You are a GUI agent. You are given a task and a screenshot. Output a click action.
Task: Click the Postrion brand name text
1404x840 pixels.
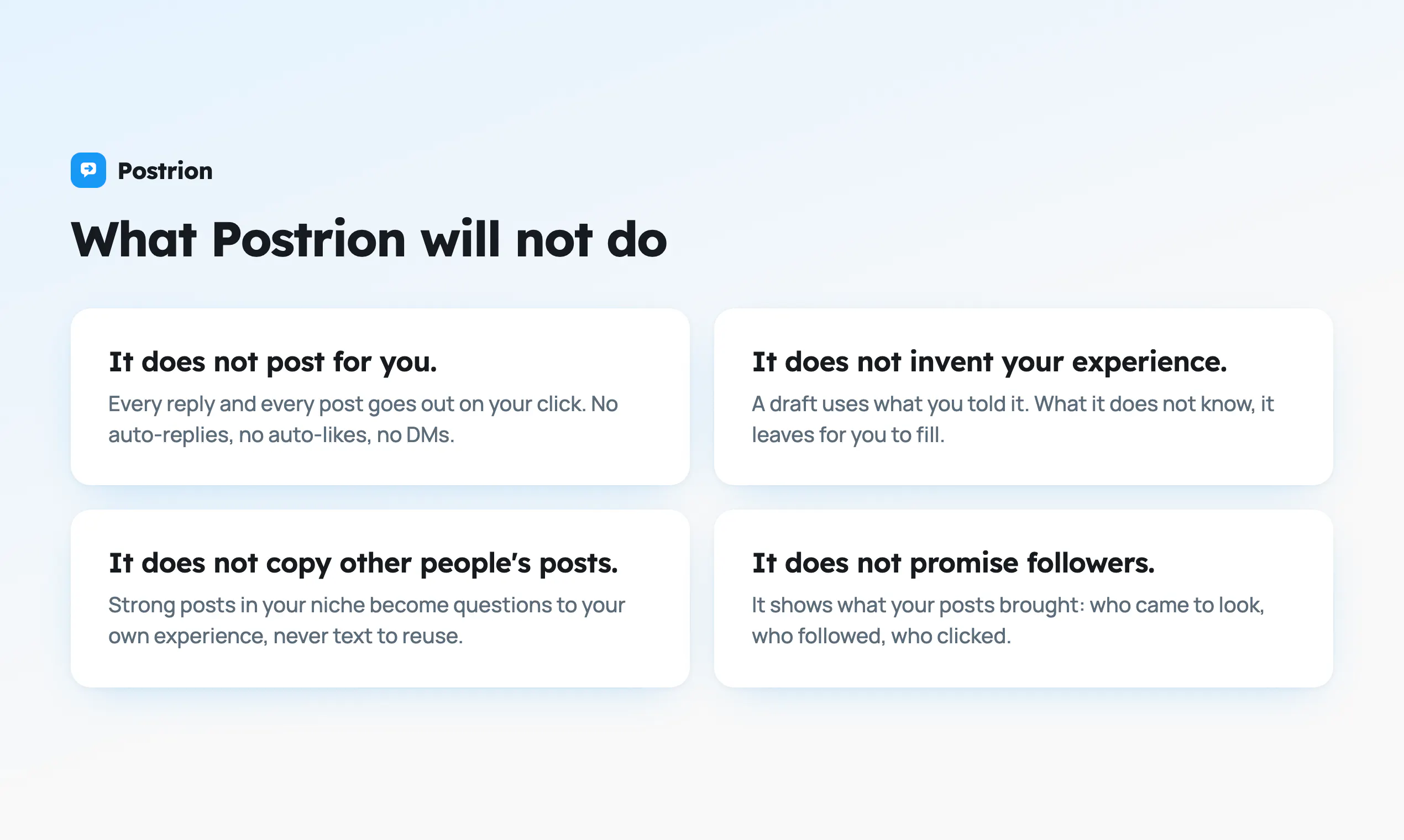pos(165,171)
